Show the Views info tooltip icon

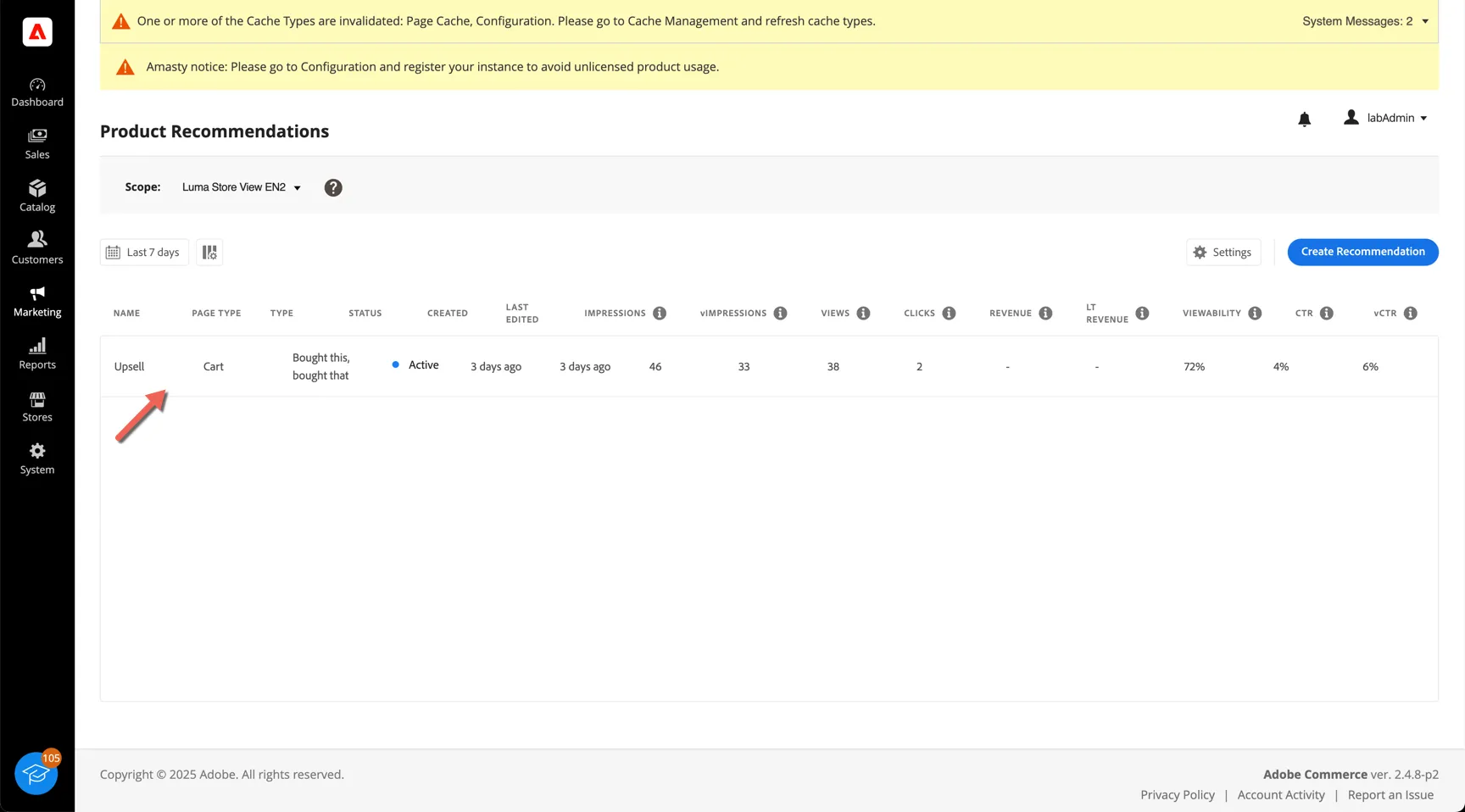(x=863, y=314)
